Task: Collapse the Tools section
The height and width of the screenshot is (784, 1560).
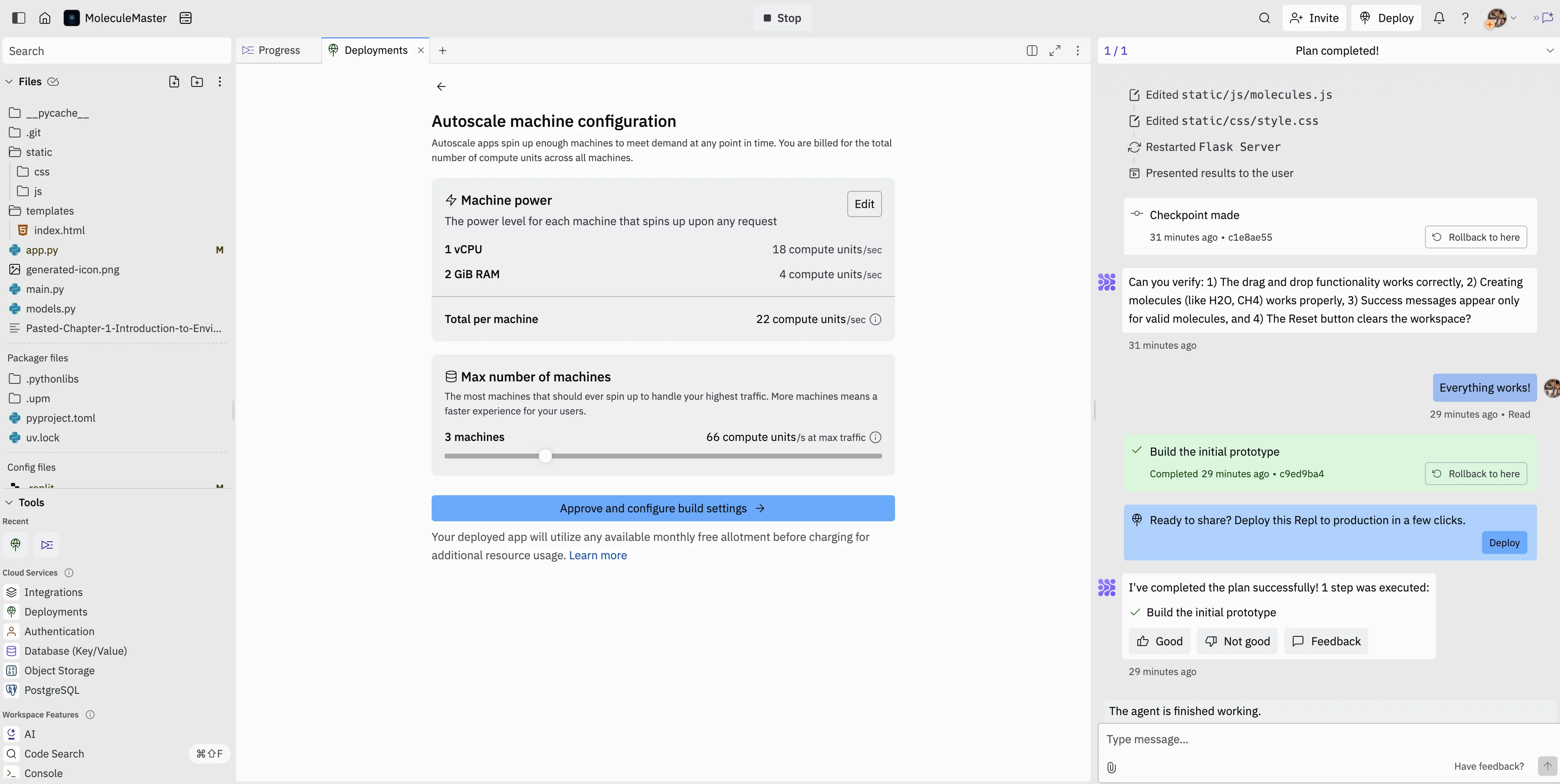Action: point(9,503)
